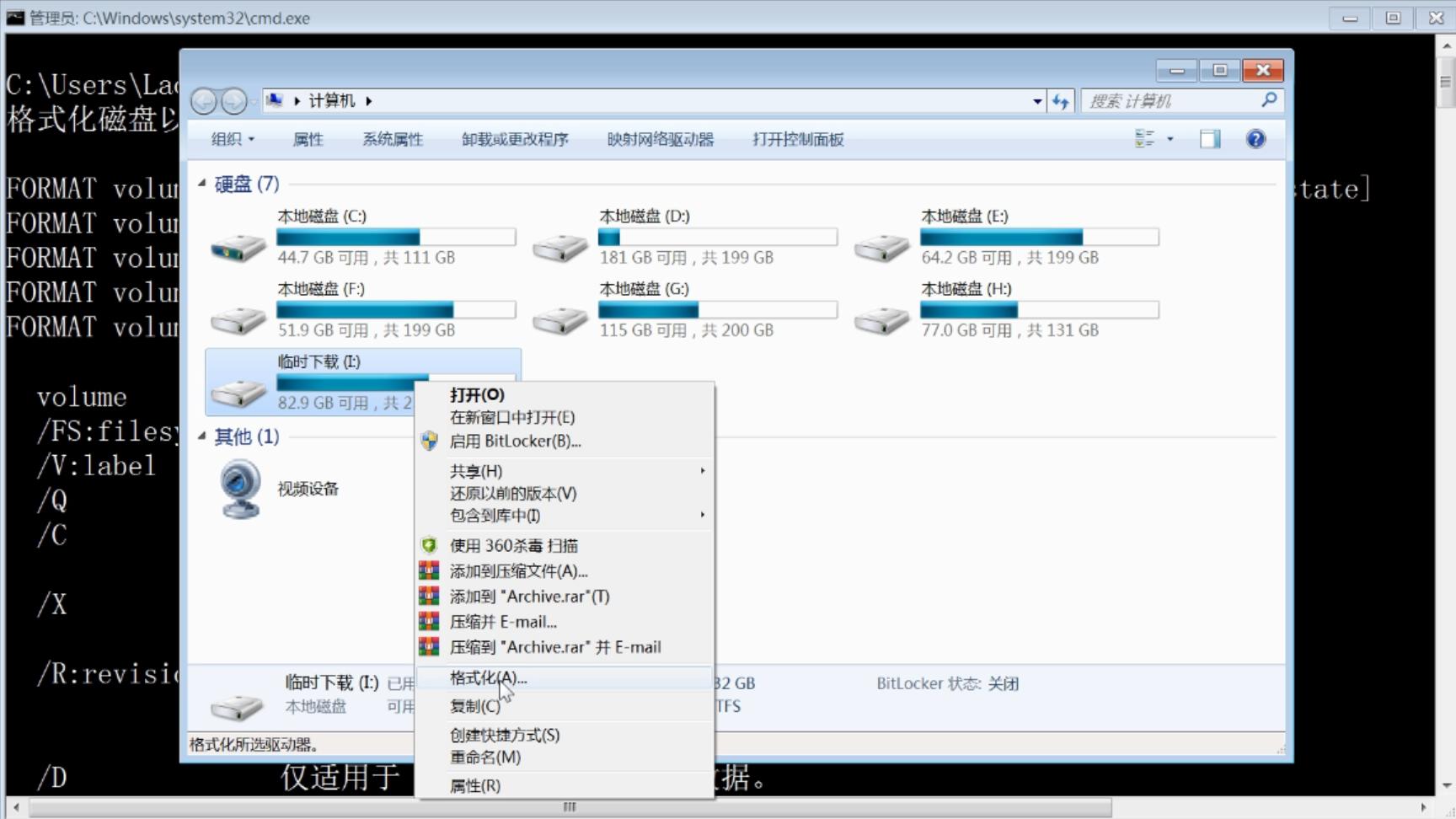Open the 视频设备 webcam device icon
Image resolution: width=1456 pixels, height=819 pixels.
(x=238, y=487)
